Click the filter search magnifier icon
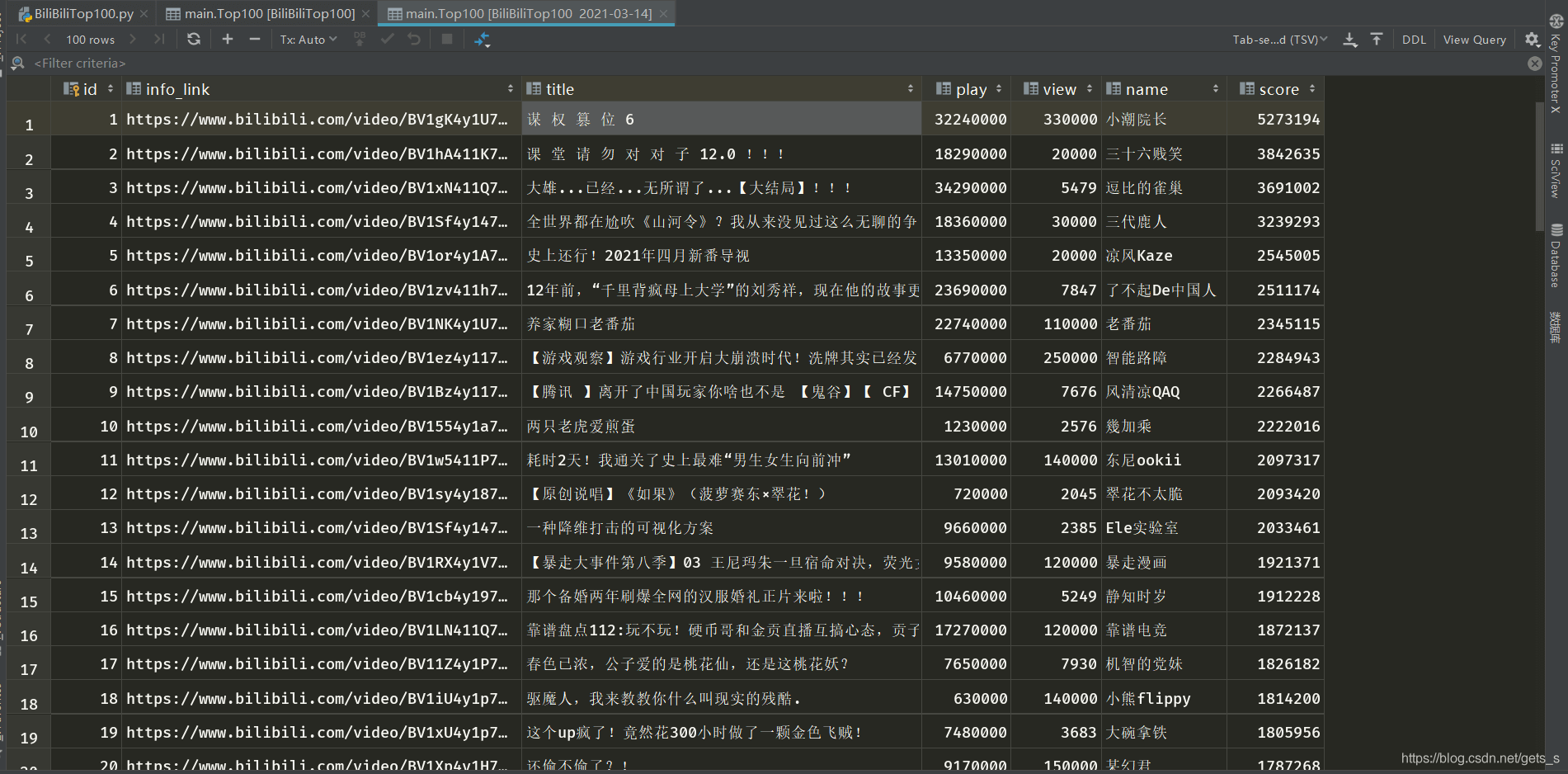Screen dimensions: 1568x774 click(x=17, y=63)
